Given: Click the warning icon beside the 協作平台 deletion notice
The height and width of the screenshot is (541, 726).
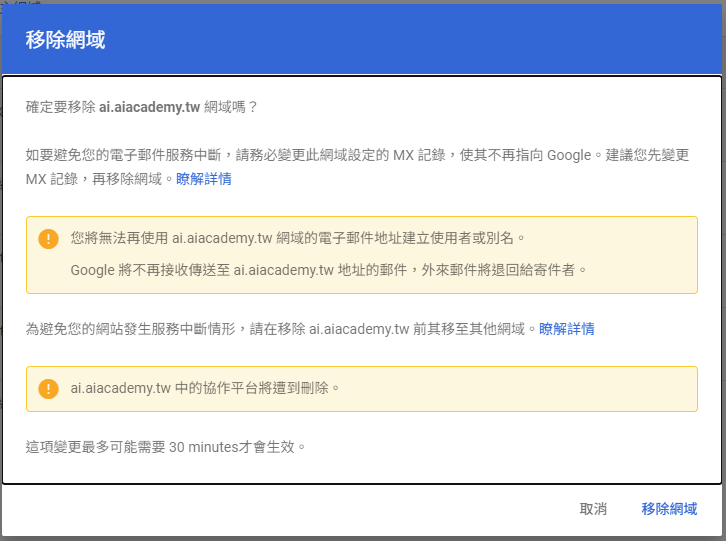Looking at the screenshot, I should (48, 388).
